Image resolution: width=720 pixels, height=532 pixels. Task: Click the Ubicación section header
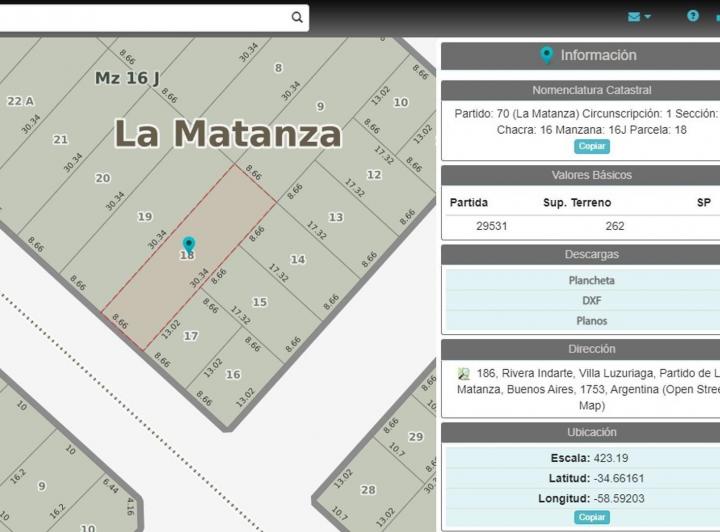(591, 432)
